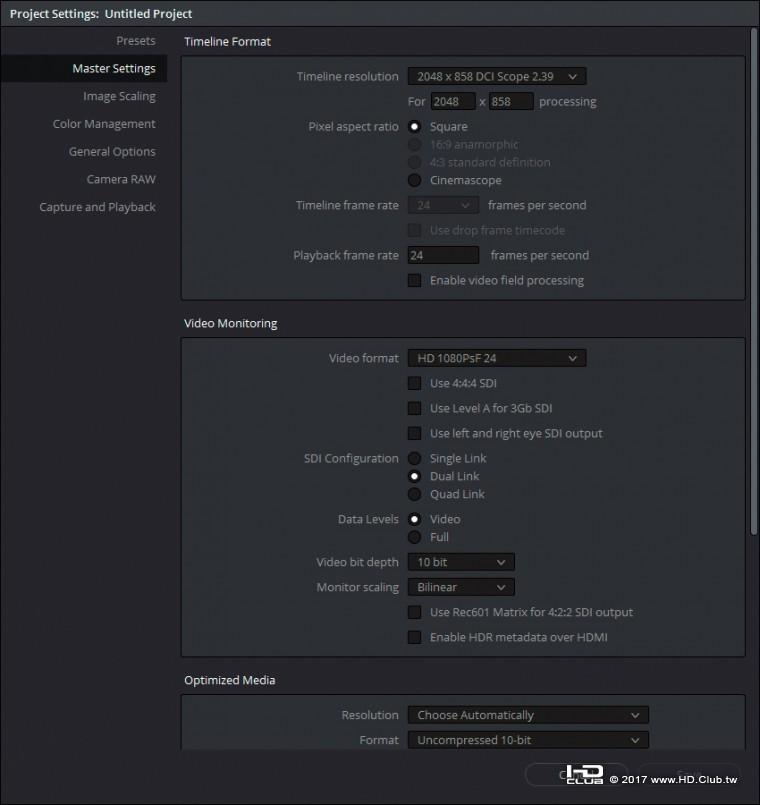Choose Single Link SDI configuration
This screenshot has height=805, width=760.
[x=415, y=459]
